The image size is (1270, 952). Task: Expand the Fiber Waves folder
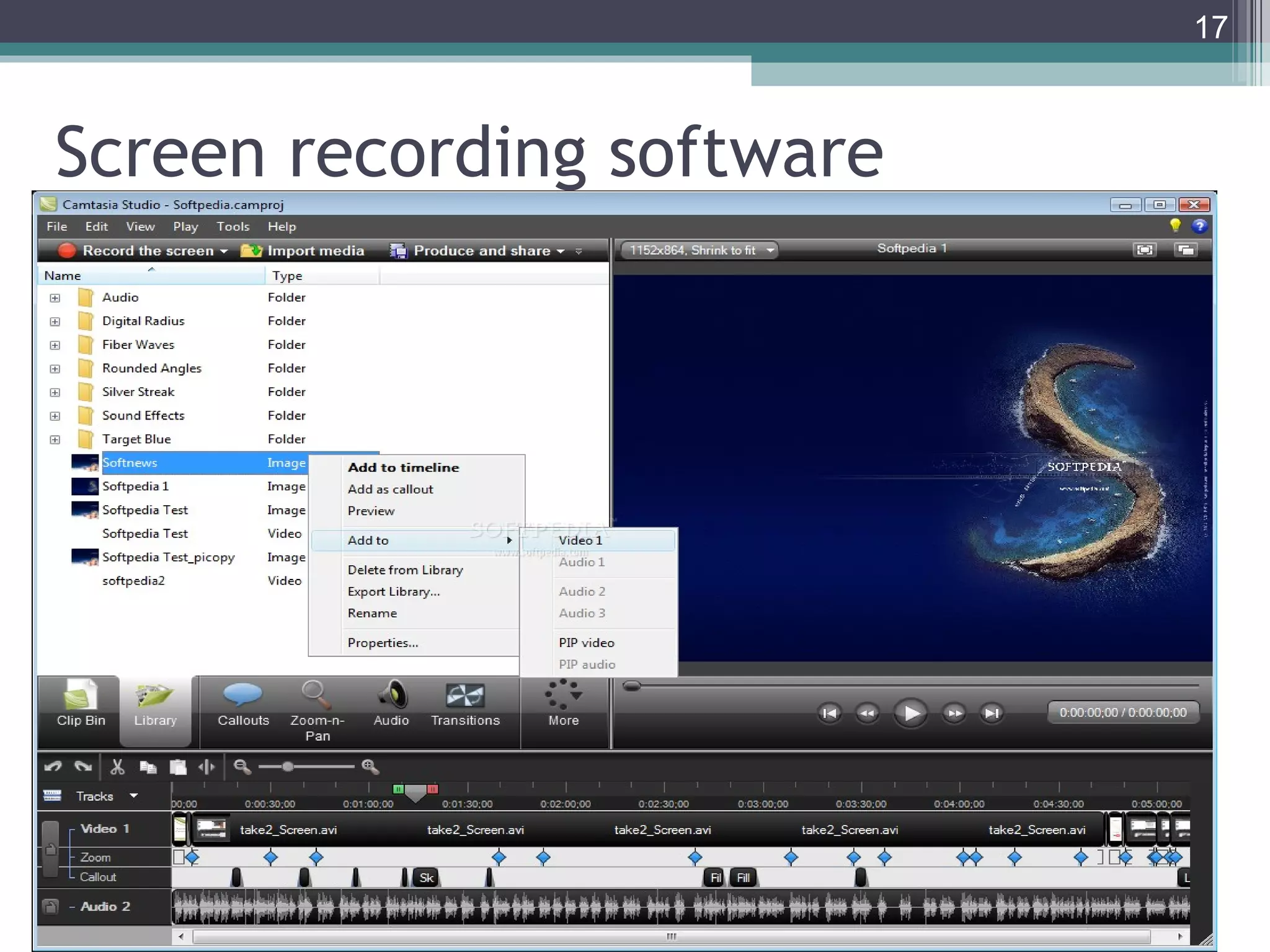55,345
